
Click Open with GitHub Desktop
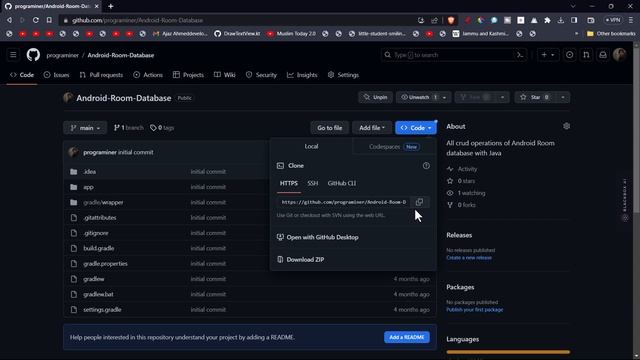pyautogui.click(x=322, y=237)
